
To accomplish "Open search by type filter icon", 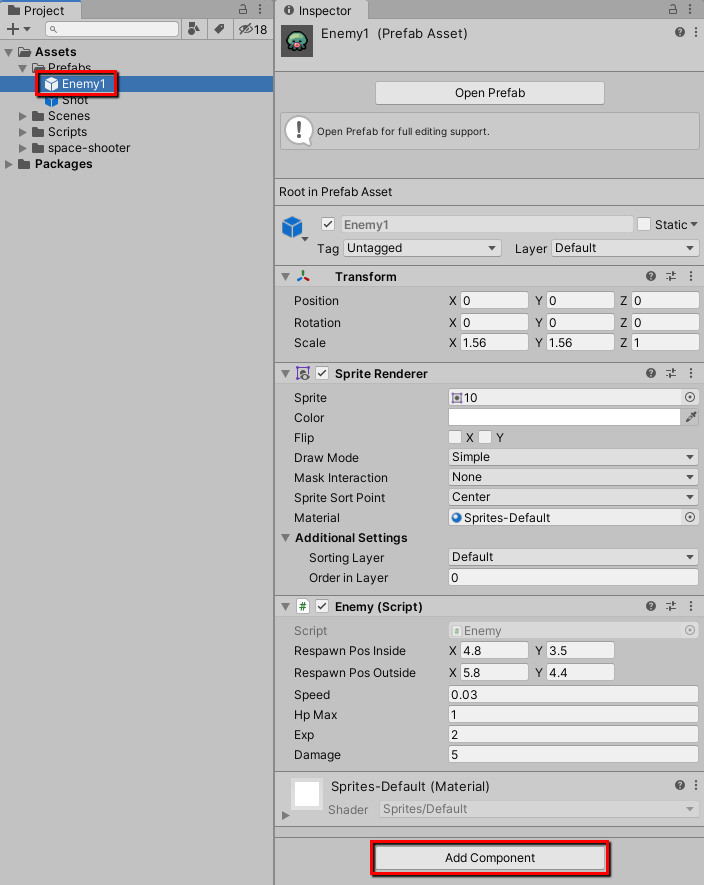I will tap(194, 29).
